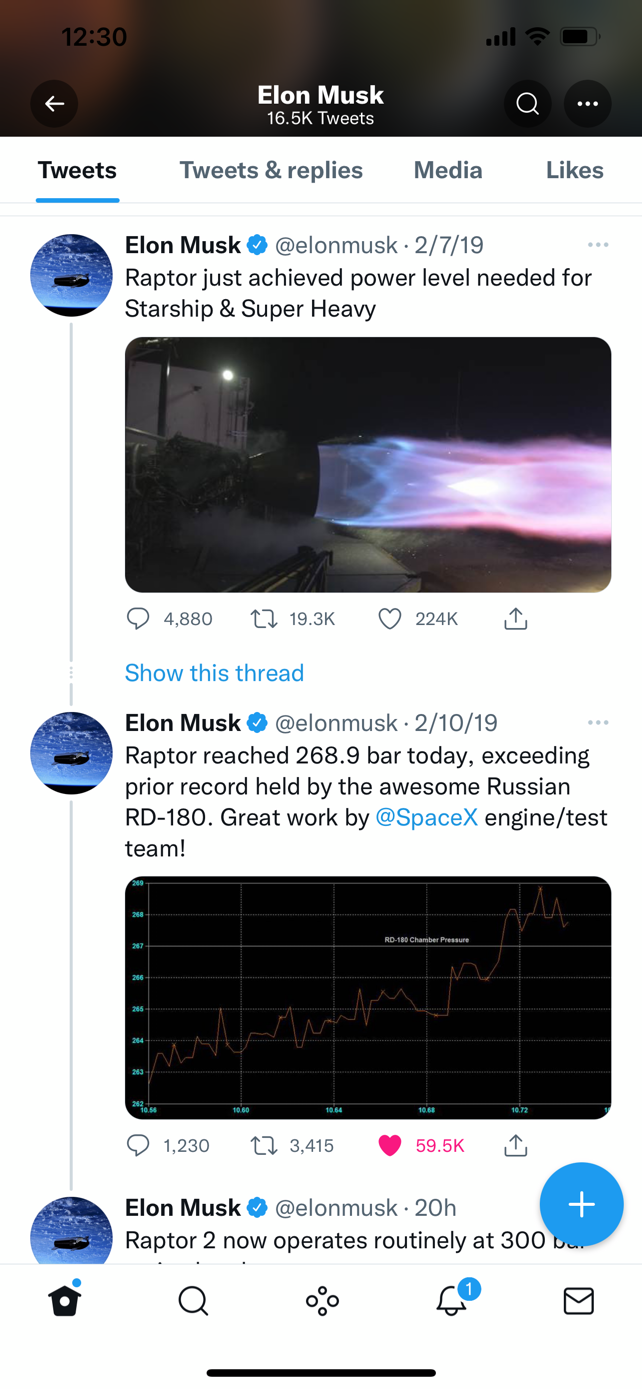The width and height of the screenshot is (642, 1389).
Task: Retweet the tweet with 3,415 retweets
Action: click(264, 1145)
